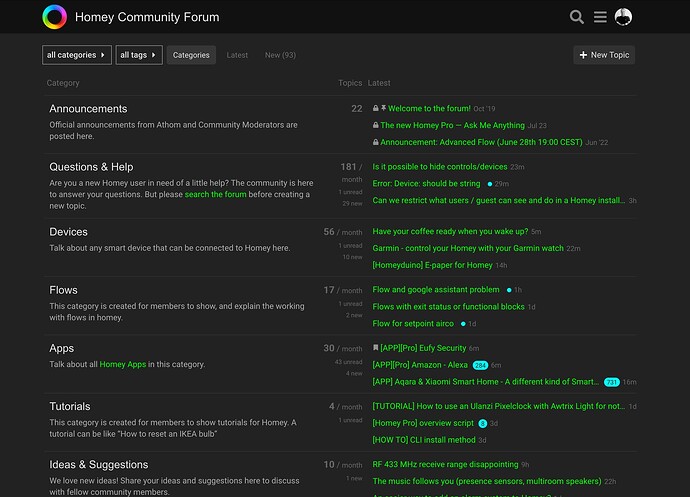The width and height of the screenshot is (690, 497).
Task: Select the Categories tab
Action: [x=191, y=55]
